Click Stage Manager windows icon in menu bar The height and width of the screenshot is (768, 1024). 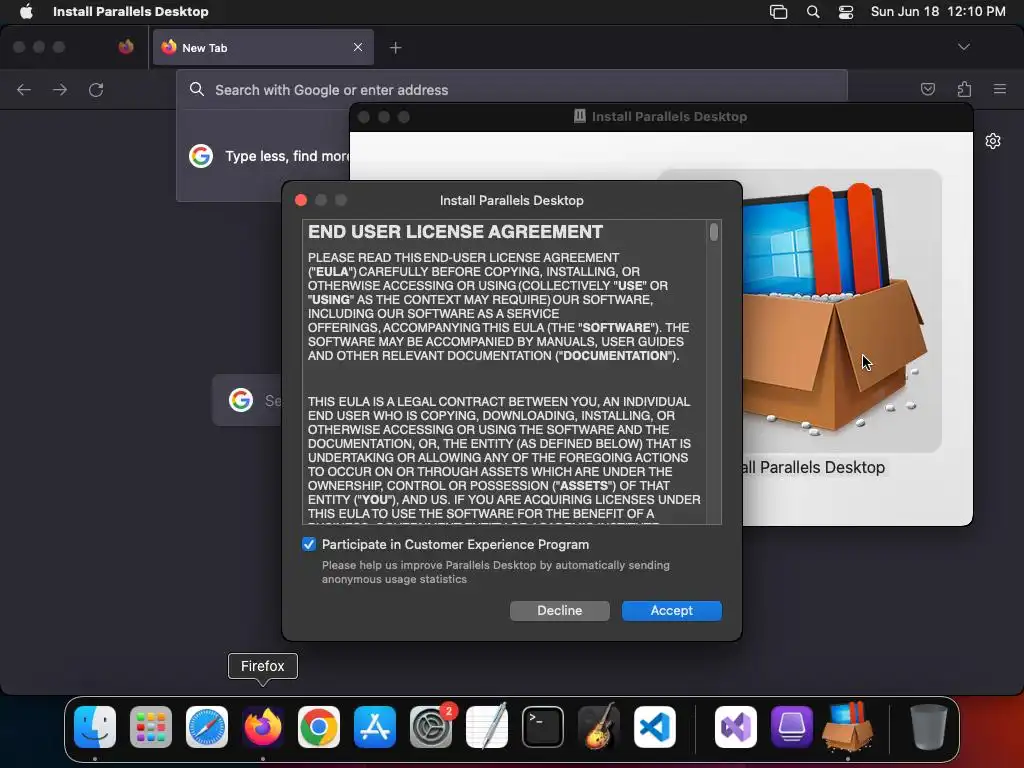click(778, 12)
